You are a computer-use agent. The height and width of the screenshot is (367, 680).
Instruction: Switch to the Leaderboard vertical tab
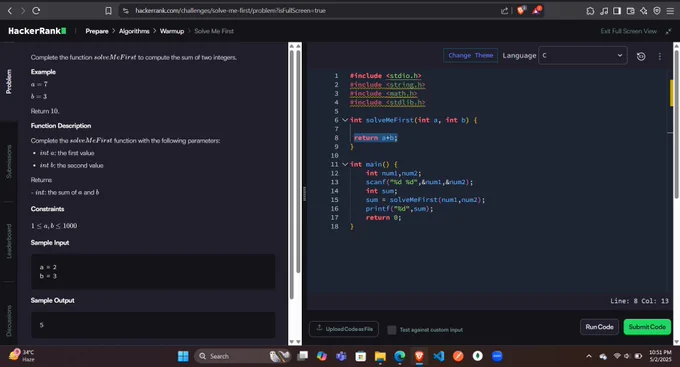[9, 241]
